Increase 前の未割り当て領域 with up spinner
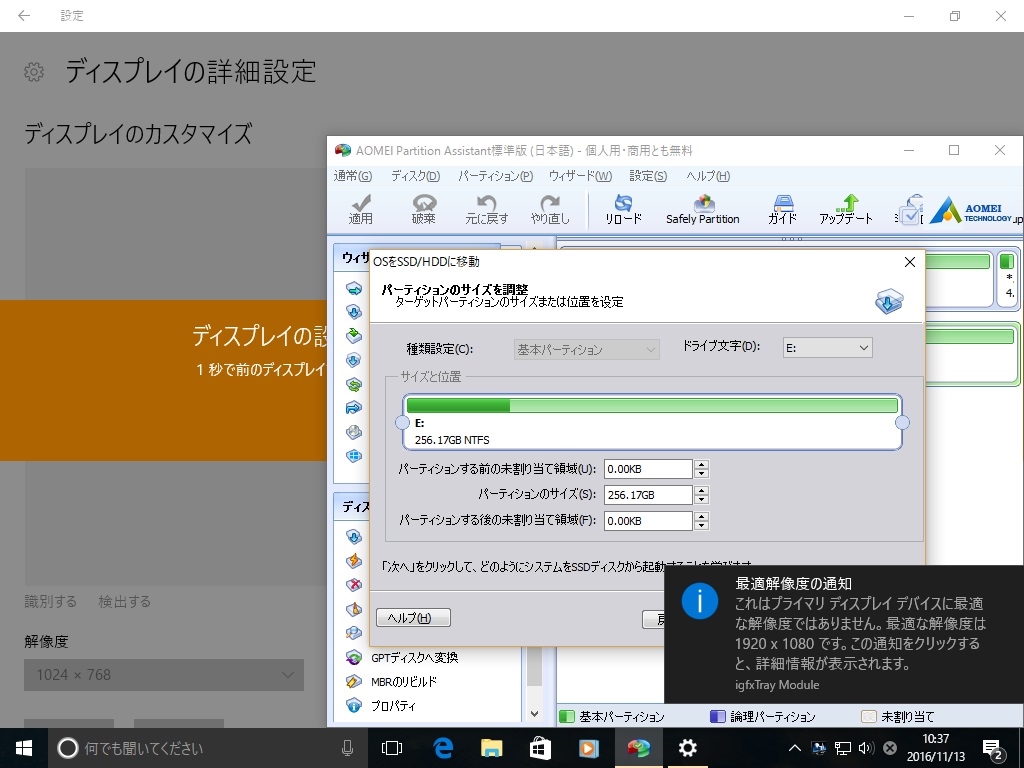 coord(702,464)
